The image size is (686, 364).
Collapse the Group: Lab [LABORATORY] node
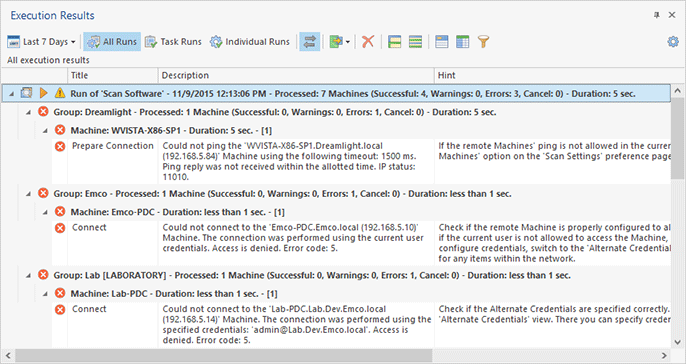[x=28, y=275]
